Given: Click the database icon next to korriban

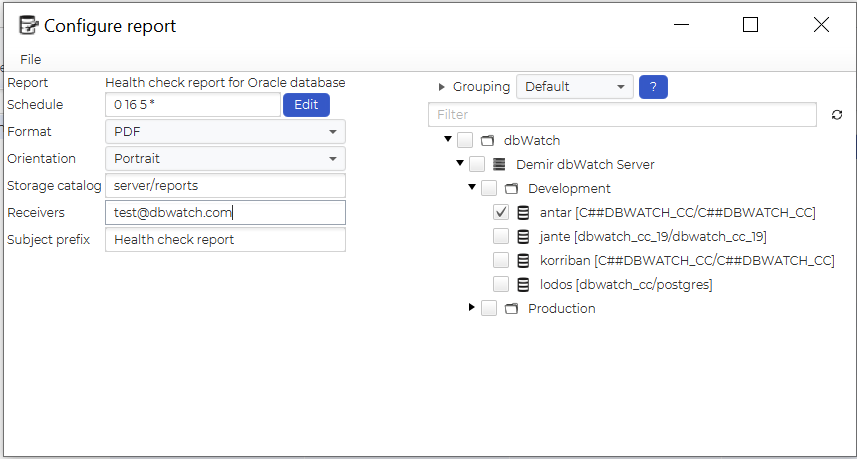Looking at the screenshot, I should click(523, 261).
